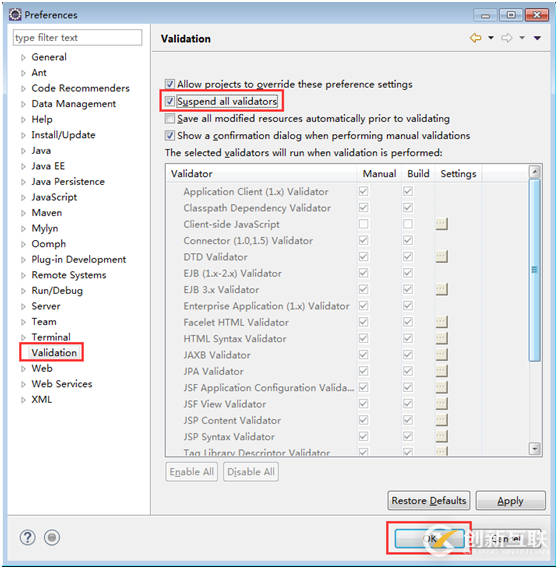Viewport: 558px width, 569px height.
Task: Open the help question mark icon
Action: click(x=28, y=537)
